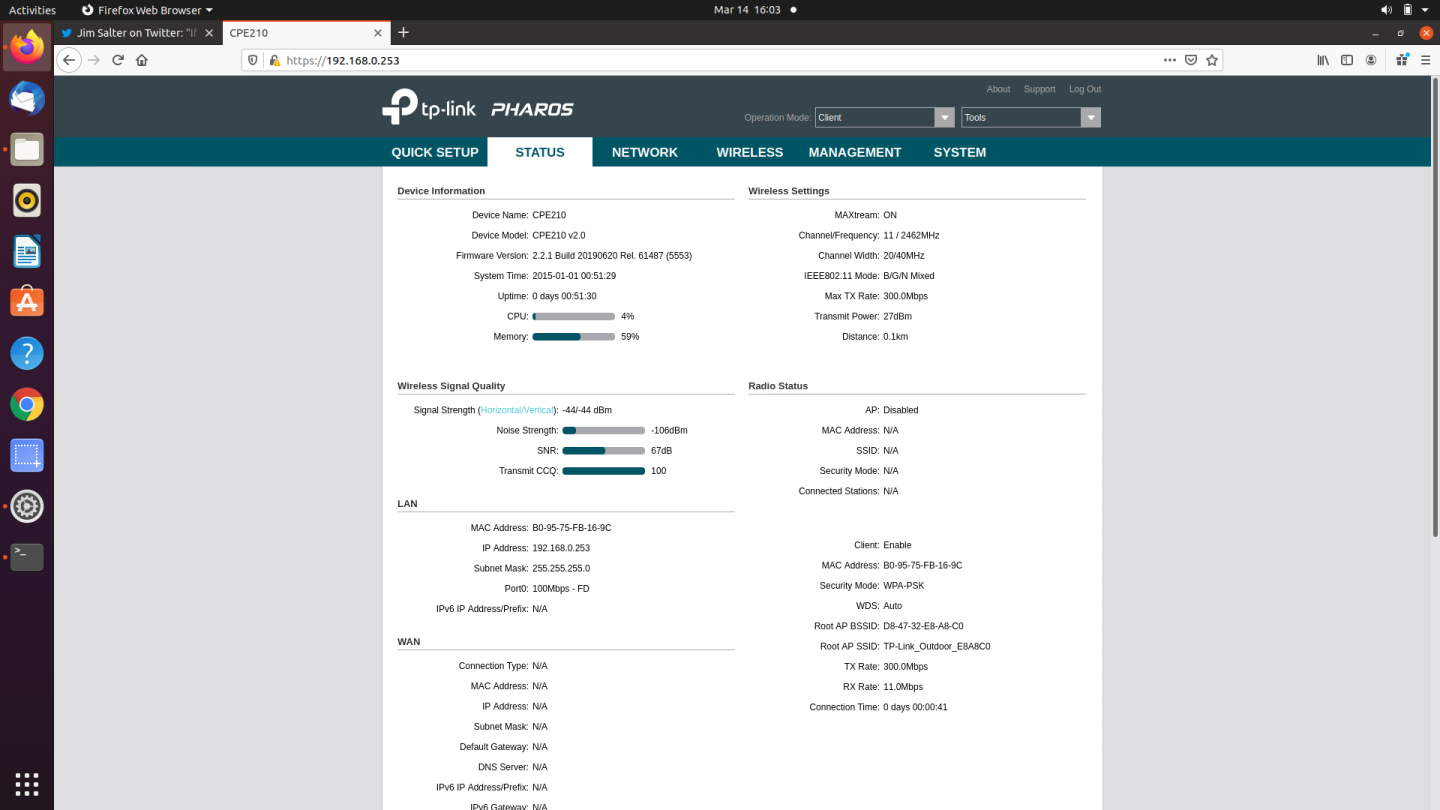This screenshot has width=1440, height=810.
Task: Open the WIRELESS tab
Action: pyautogui.click(x=749, y=152)
